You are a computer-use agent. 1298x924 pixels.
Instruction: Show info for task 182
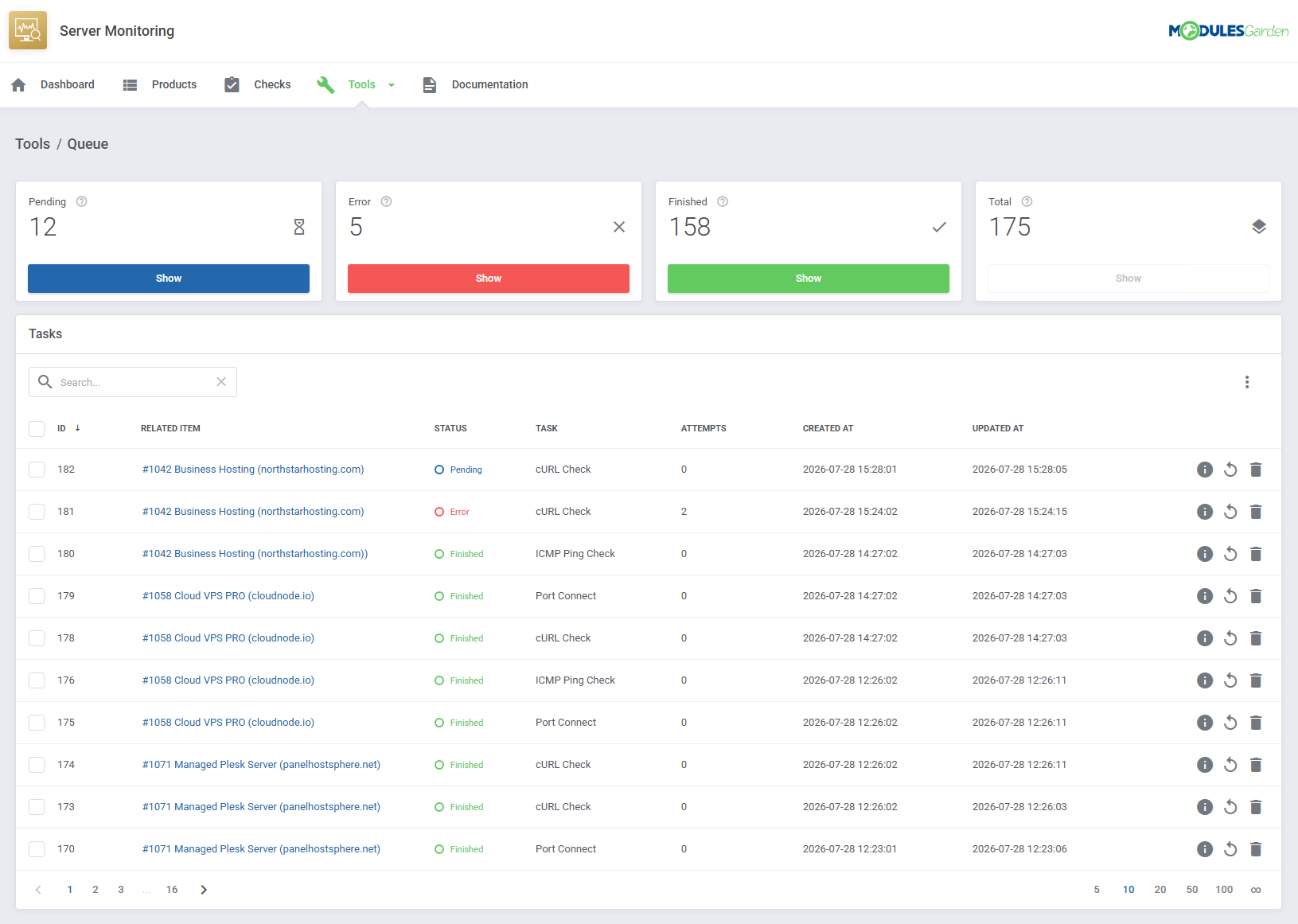pyautogui.click(x=1205, y=470)
